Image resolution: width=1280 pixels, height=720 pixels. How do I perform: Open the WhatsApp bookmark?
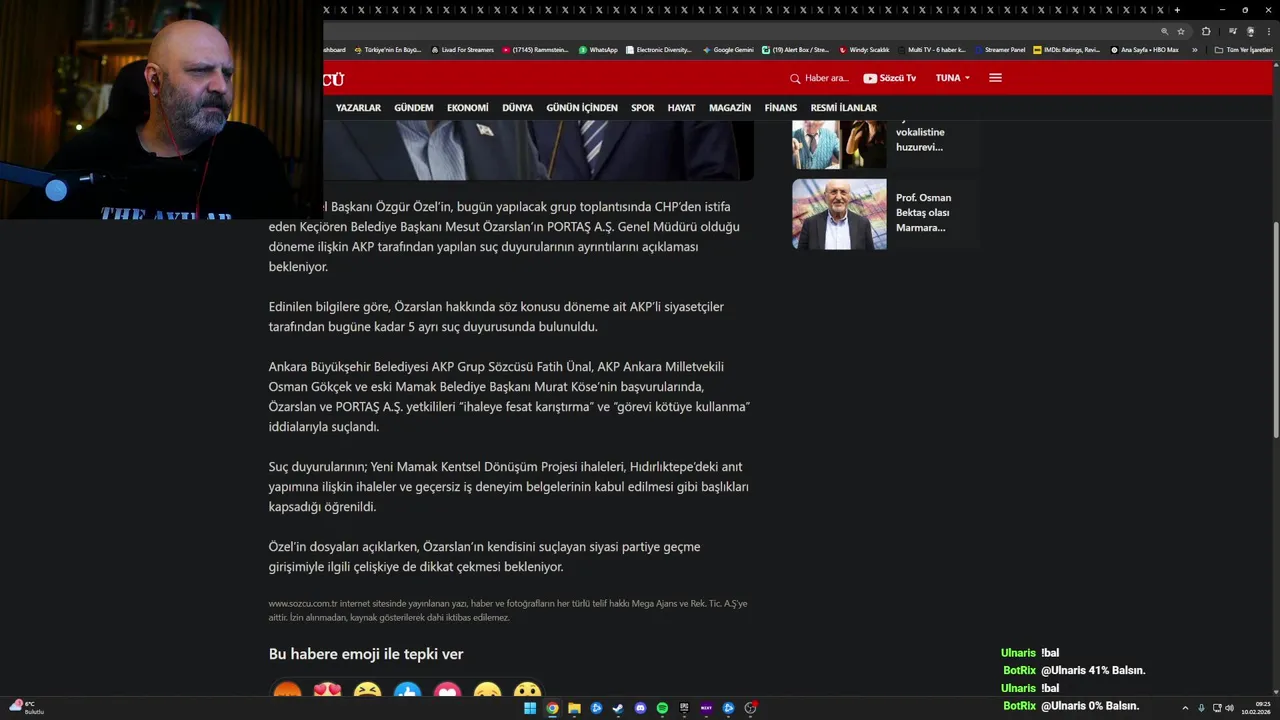pos(598,50)
